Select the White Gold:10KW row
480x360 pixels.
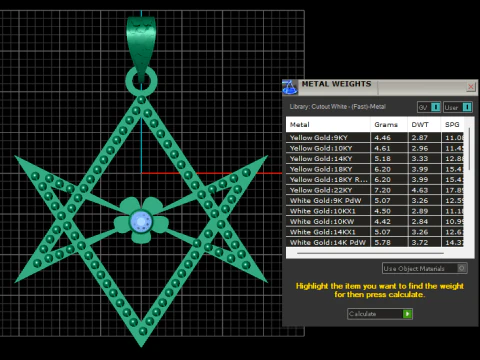pyautogui.click(x=375, y=221)
